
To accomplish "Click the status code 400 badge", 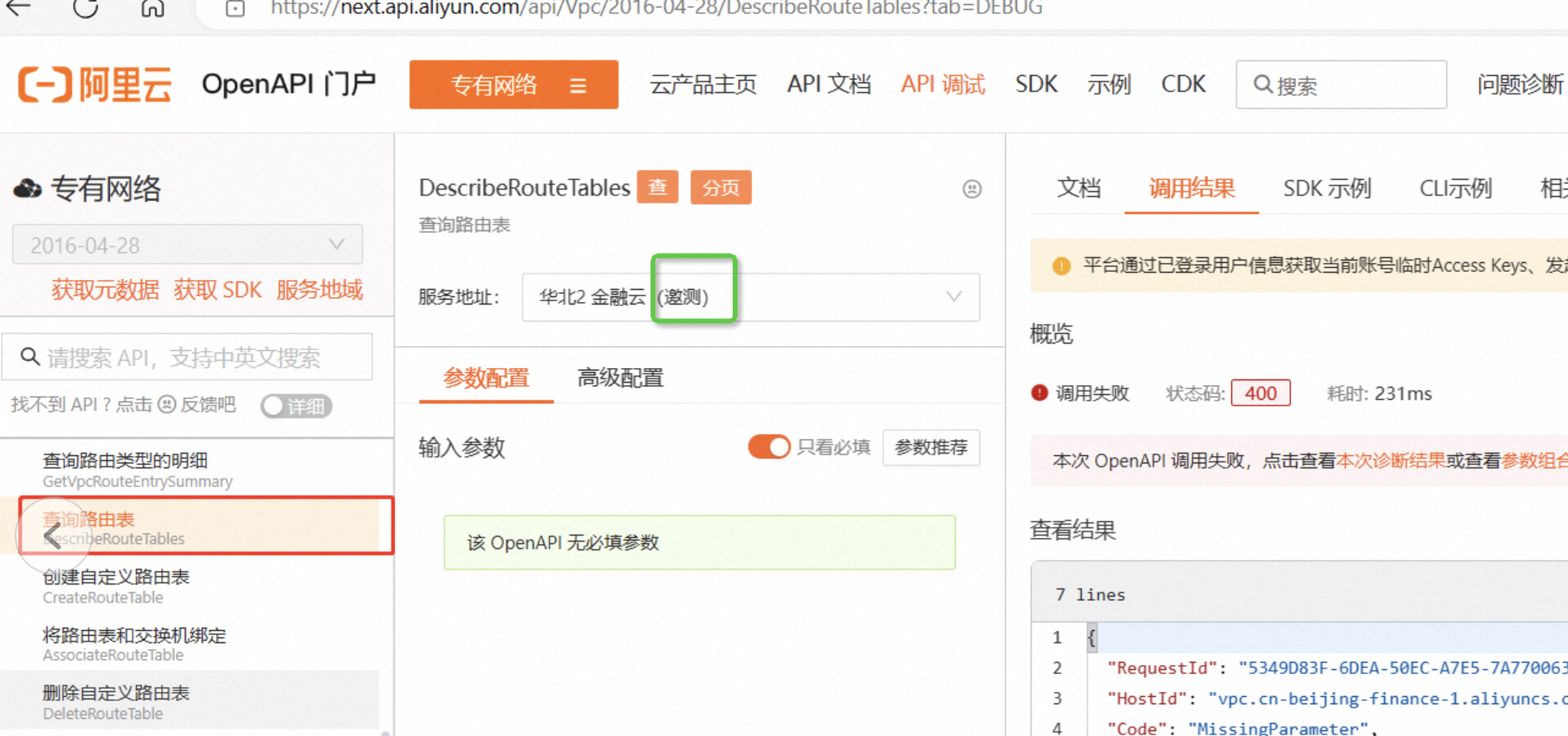I will coord(1260,393).
